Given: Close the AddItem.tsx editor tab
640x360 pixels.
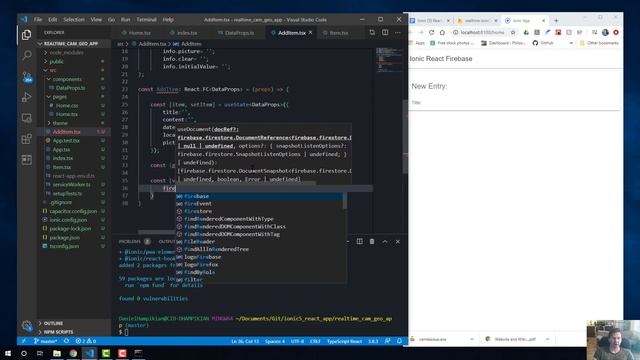Looking at the screenshot, I should coord(311,33).
